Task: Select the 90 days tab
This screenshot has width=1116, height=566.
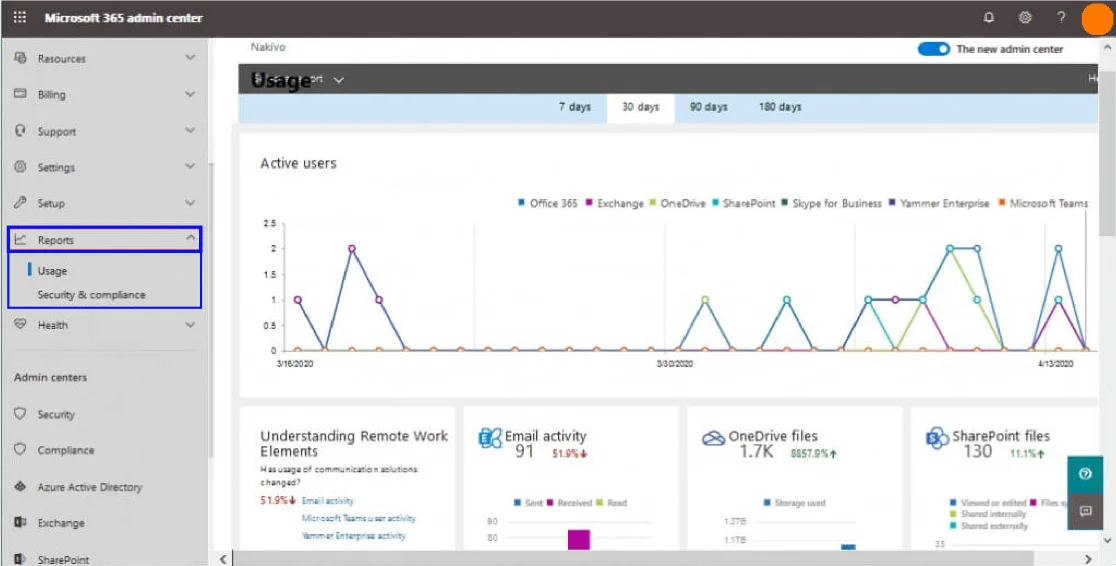Action: click(x=708, y=108)
